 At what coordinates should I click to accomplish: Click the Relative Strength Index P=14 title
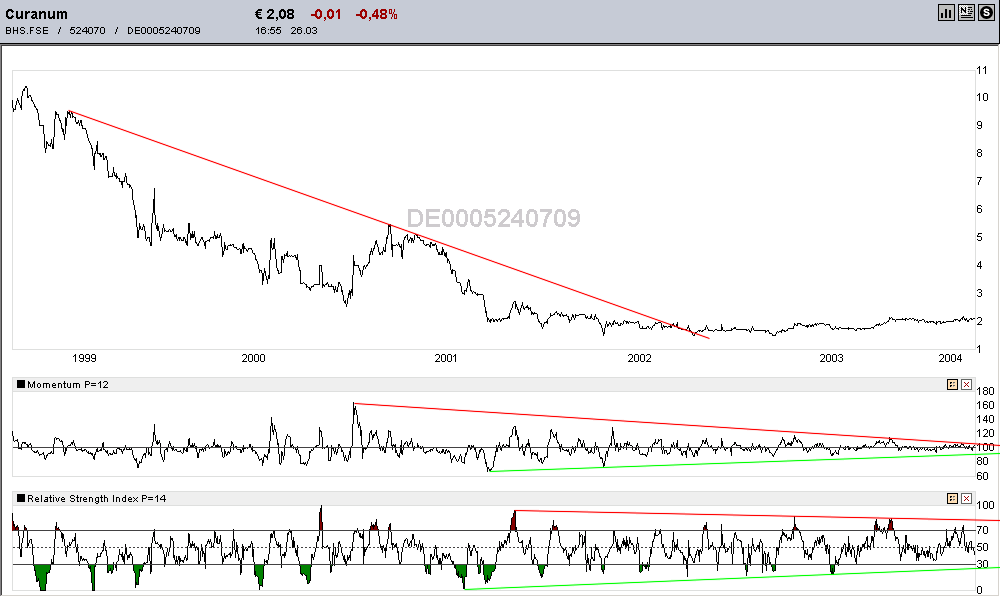point(96,499)
